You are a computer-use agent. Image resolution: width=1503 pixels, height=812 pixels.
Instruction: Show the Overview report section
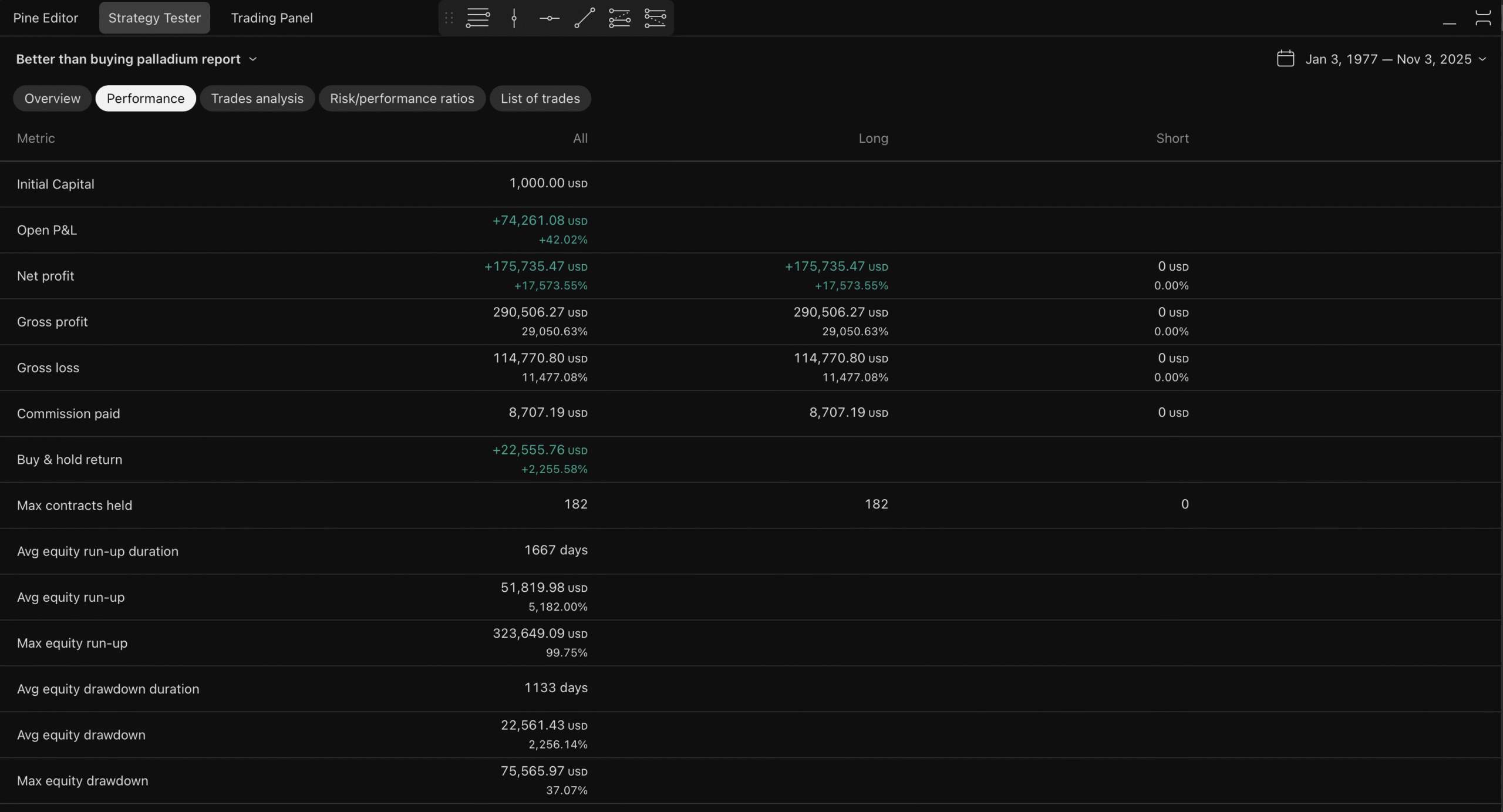pos(52,99)
